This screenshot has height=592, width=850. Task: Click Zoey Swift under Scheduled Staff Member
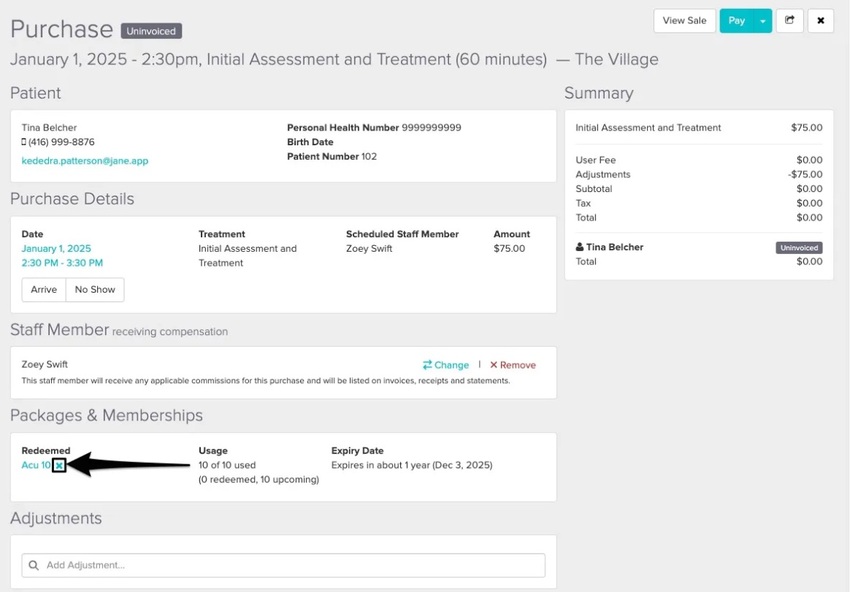pos(369,248)
